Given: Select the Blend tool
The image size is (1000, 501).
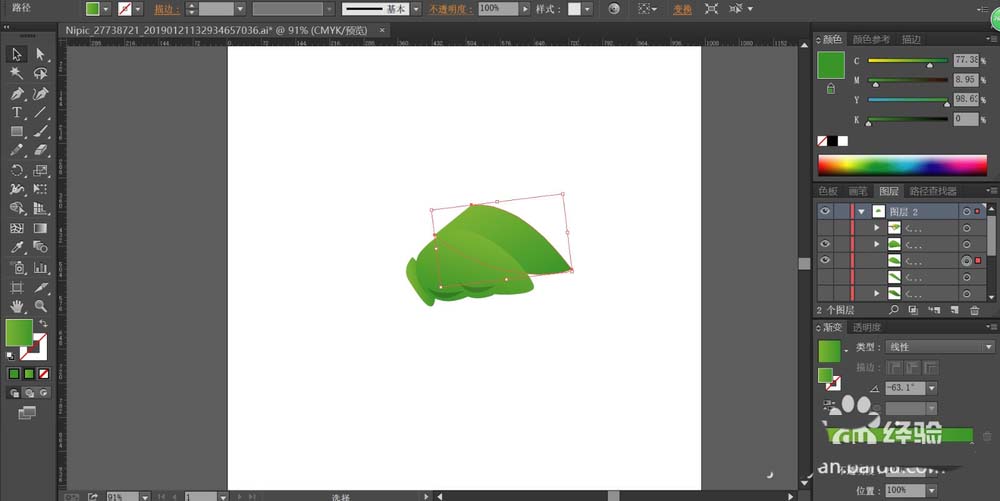Looking at the screenshot, I should pos(40,247).
